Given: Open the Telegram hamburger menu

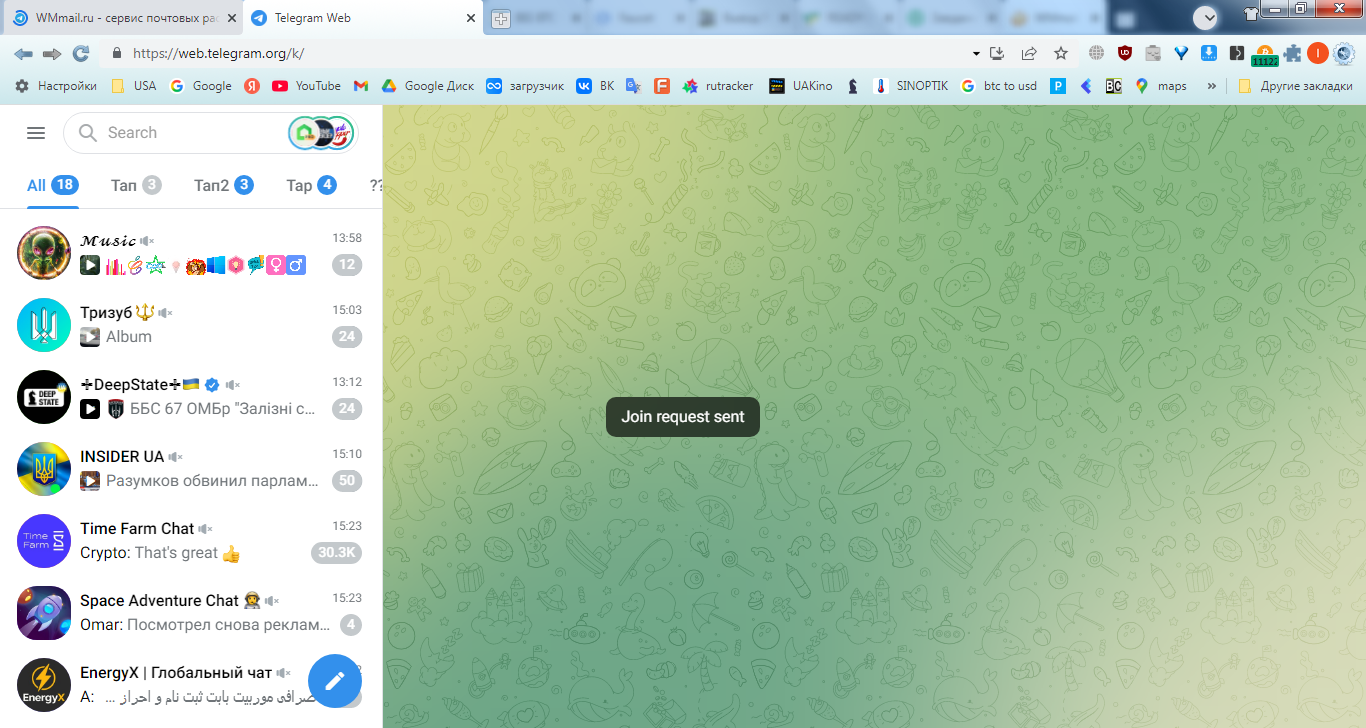Looking at the screenshot, I should [36, 133].
